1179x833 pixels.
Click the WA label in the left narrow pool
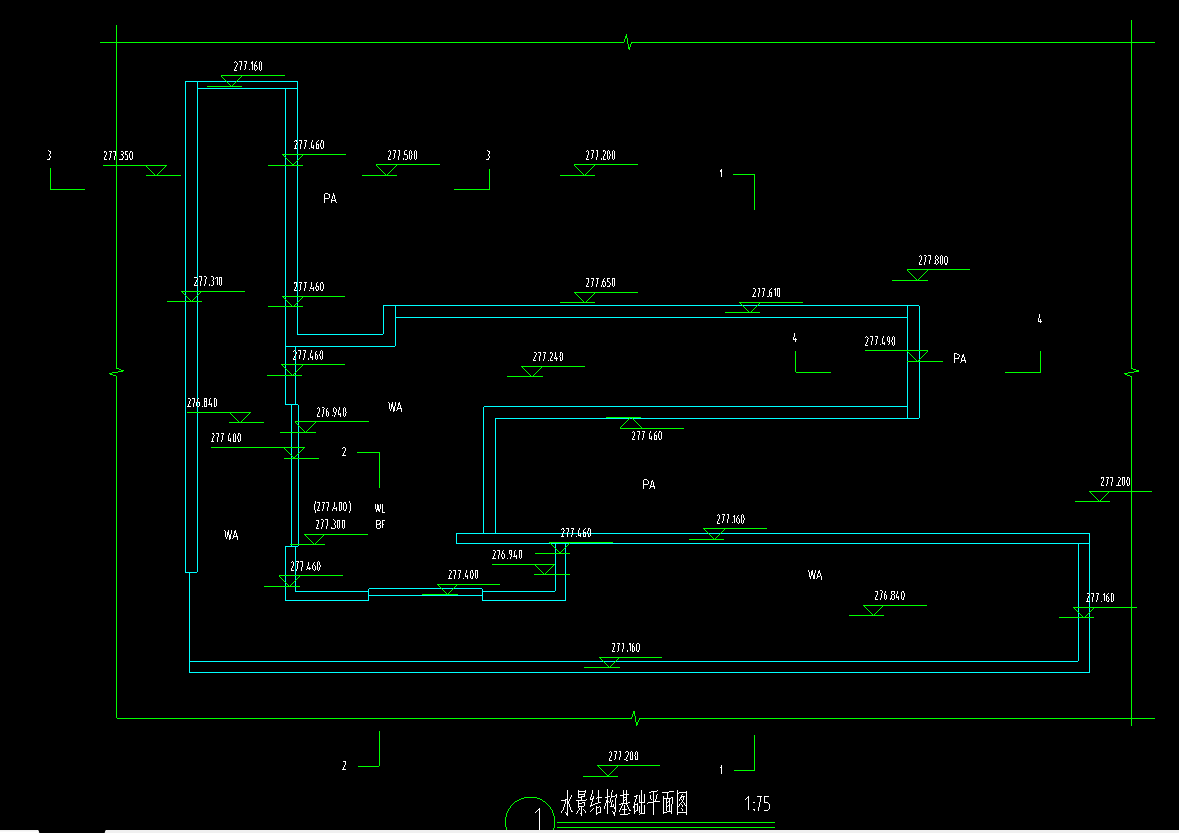coord(231,535)
